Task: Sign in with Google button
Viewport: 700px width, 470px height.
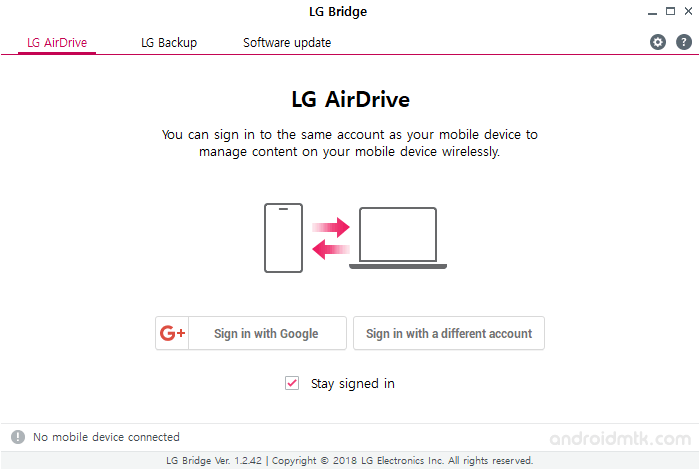Action: [x=251, y=333]
